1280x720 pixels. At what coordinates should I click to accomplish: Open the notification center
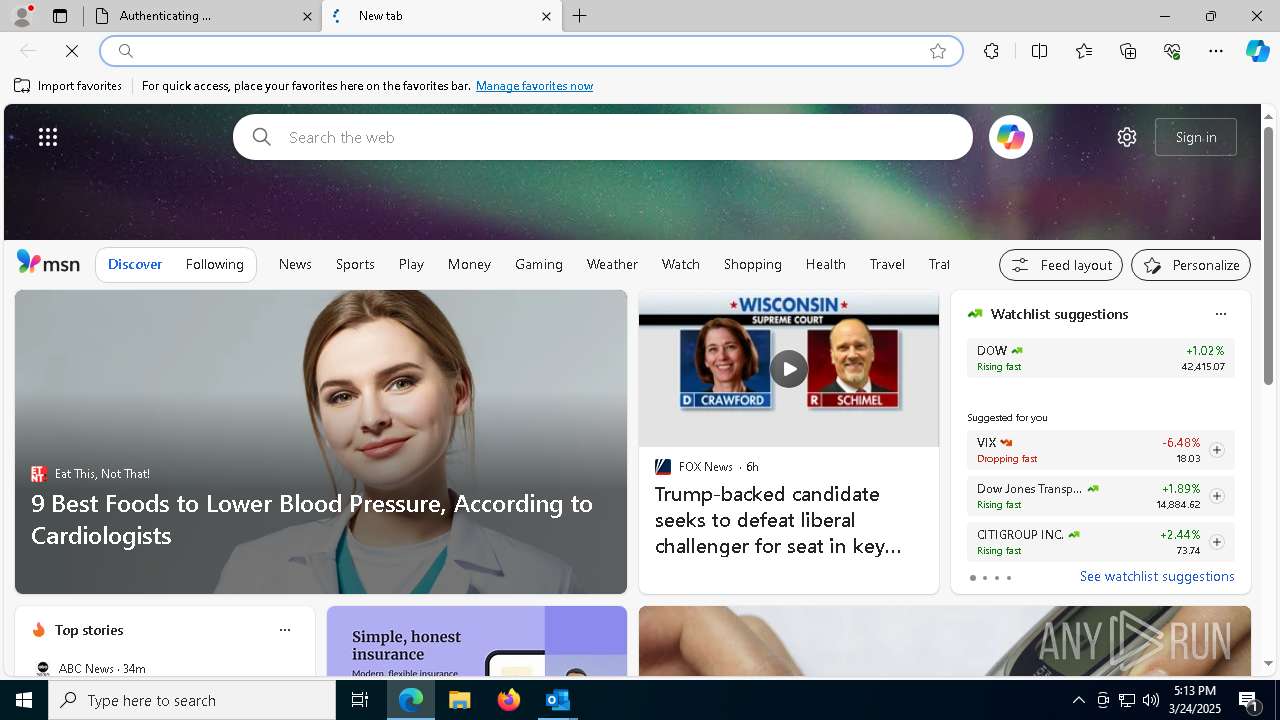1249,700
